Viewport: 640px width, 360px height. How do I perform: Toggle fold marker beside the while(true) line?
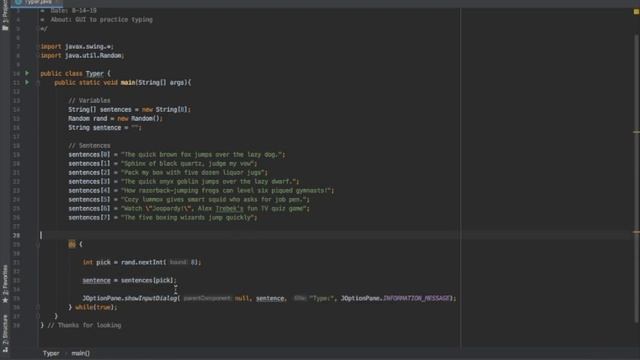pos(38,307)
